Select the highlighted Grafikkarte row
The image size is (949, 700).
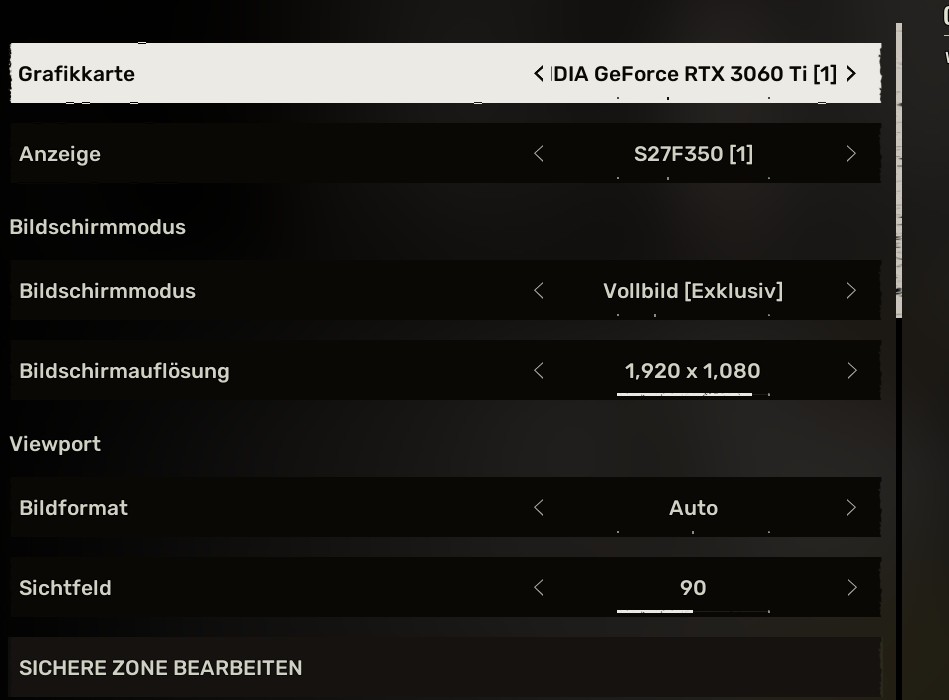tap(300, 73)
